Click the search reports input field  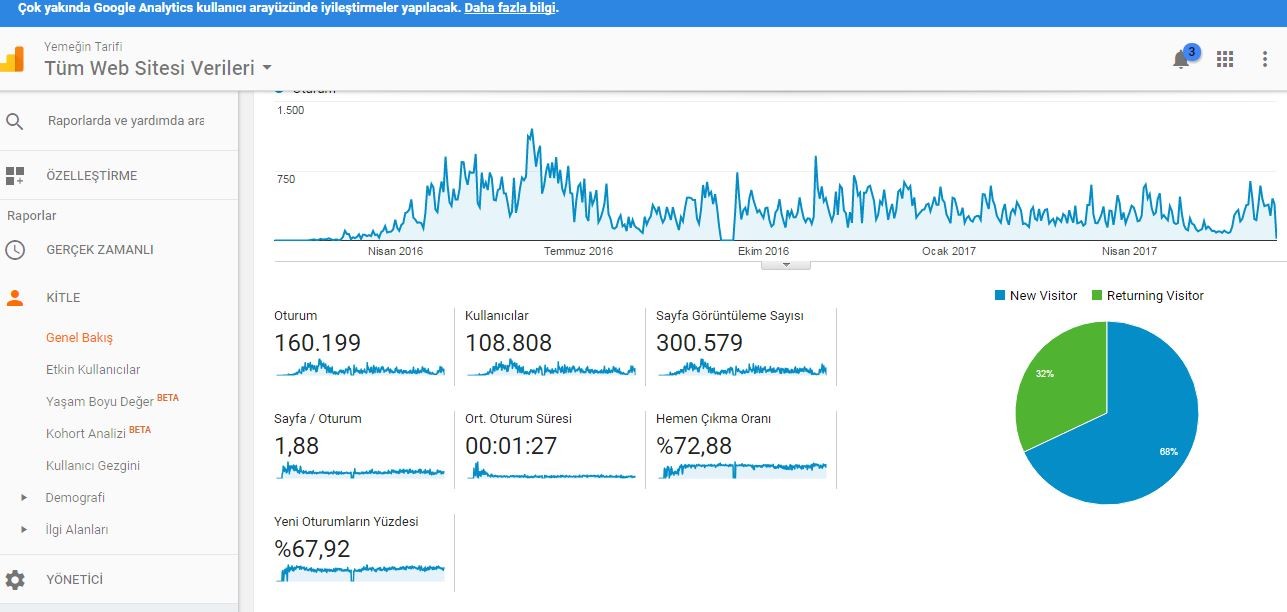[126, 121]
